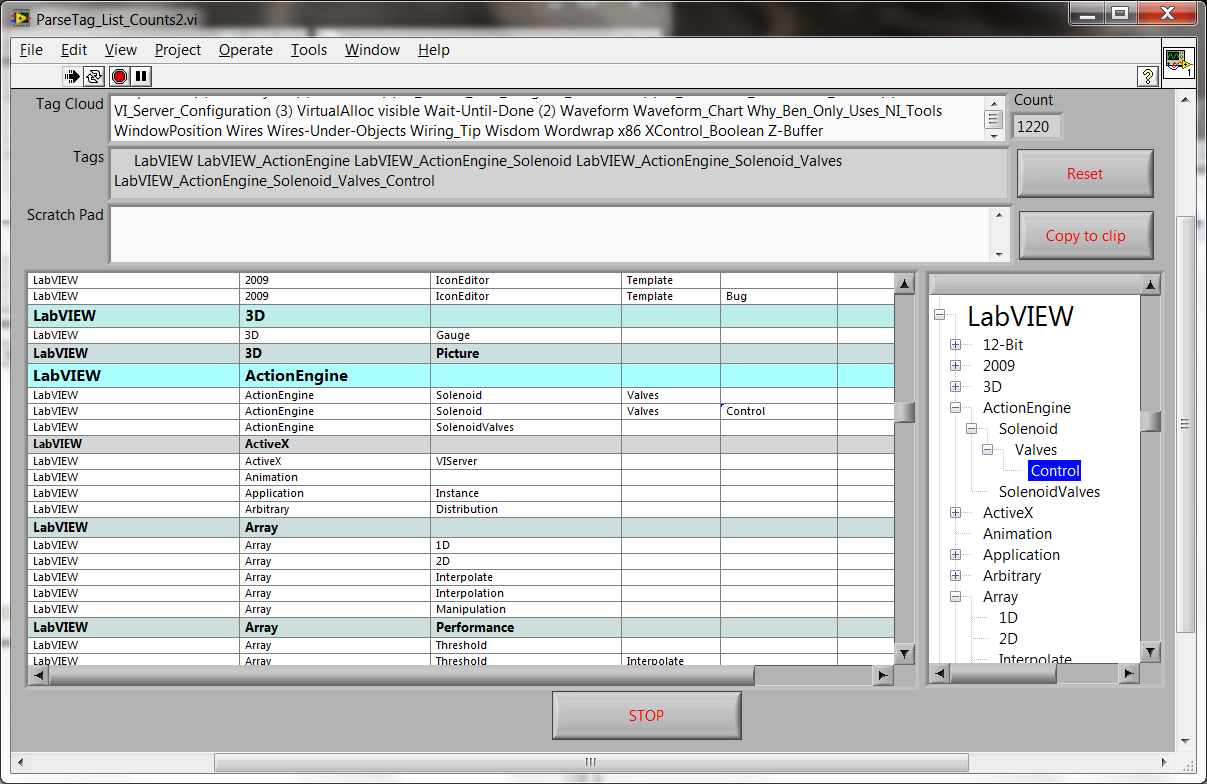The height and width of the screenshot is (784, 1207).
Task: Select Animation in the tree
Action: [1017, 534]
